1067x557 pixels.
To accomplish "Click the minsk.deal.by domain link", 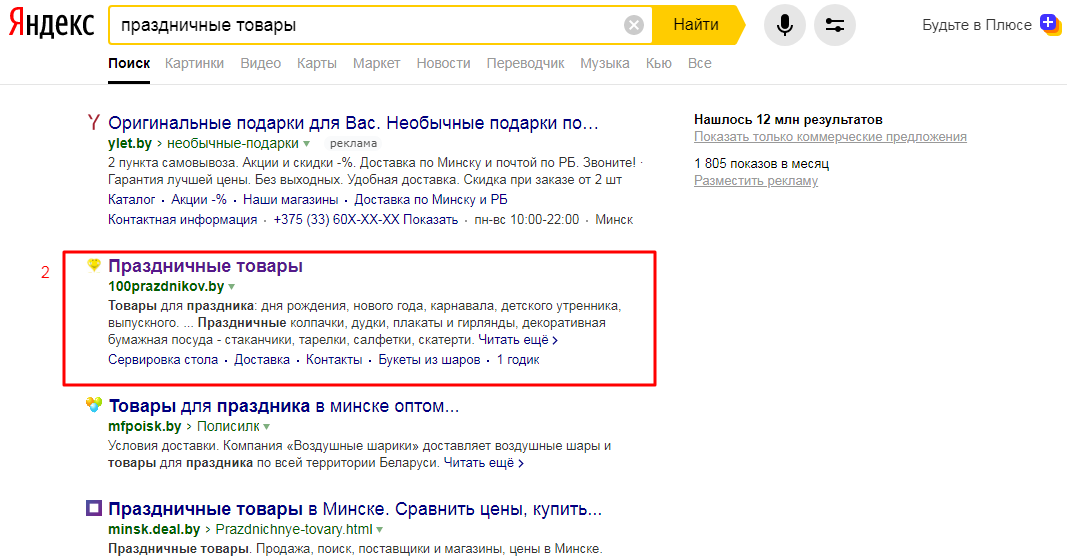I will point(154,529).
